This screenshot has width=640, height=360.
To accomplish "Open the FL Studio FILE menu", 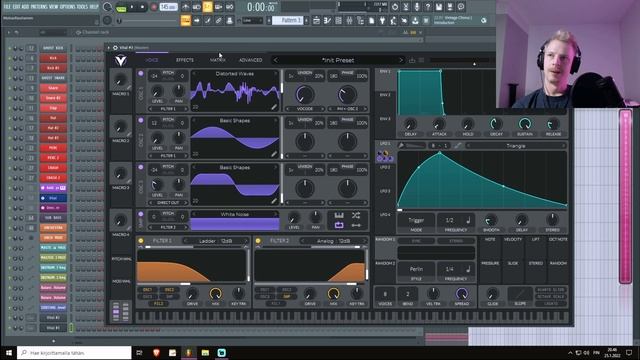I will 7,7.
